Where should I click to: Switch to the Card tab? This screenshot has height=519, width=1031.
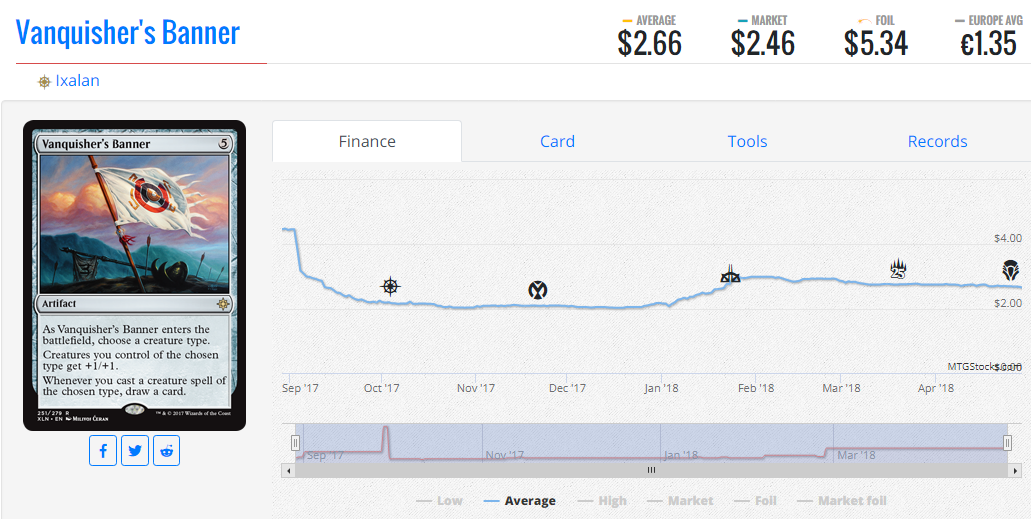pyautogui.click(x=558, y=141)
